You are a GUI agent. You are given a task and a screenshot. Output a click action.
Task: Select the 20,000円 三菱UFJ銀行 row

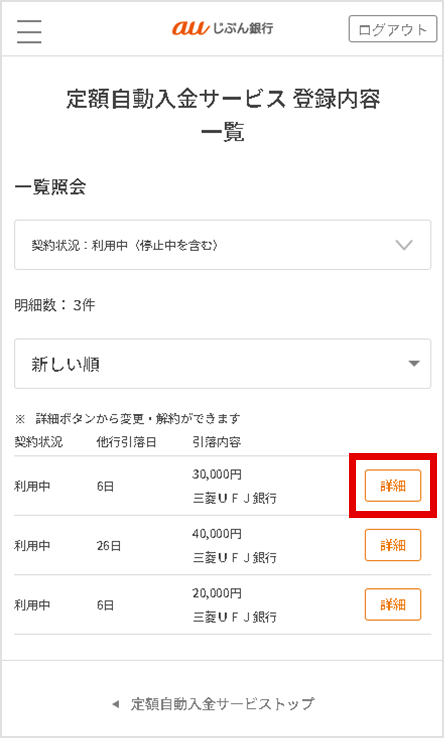pyautogui.click(x=222, y=604)
